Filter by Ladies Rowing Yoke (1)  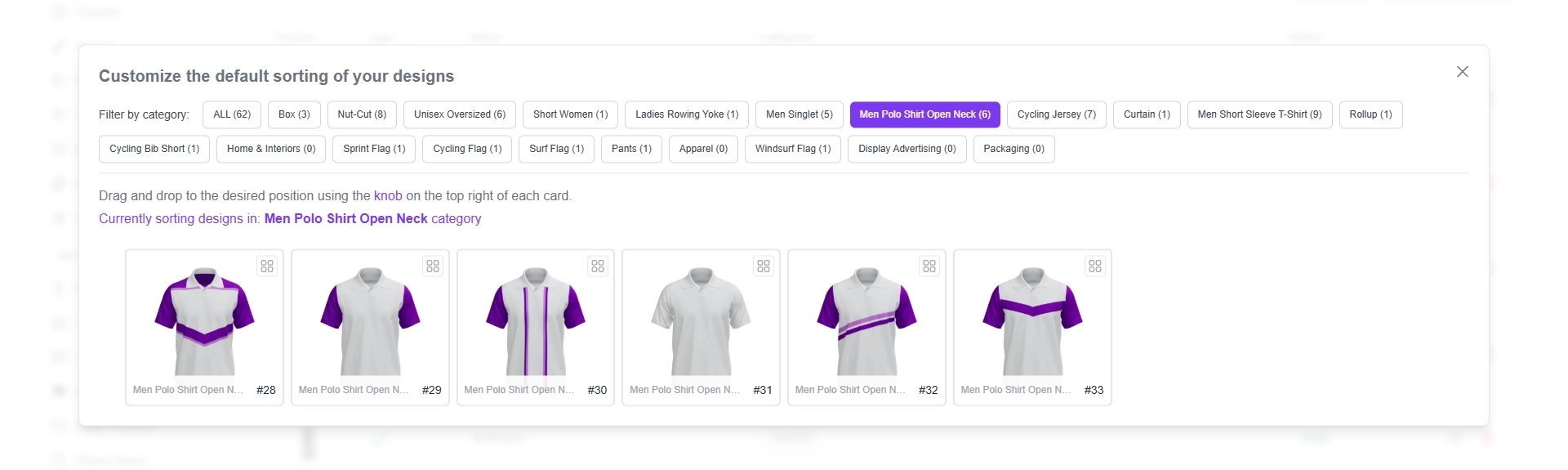(x=686, y=114)
